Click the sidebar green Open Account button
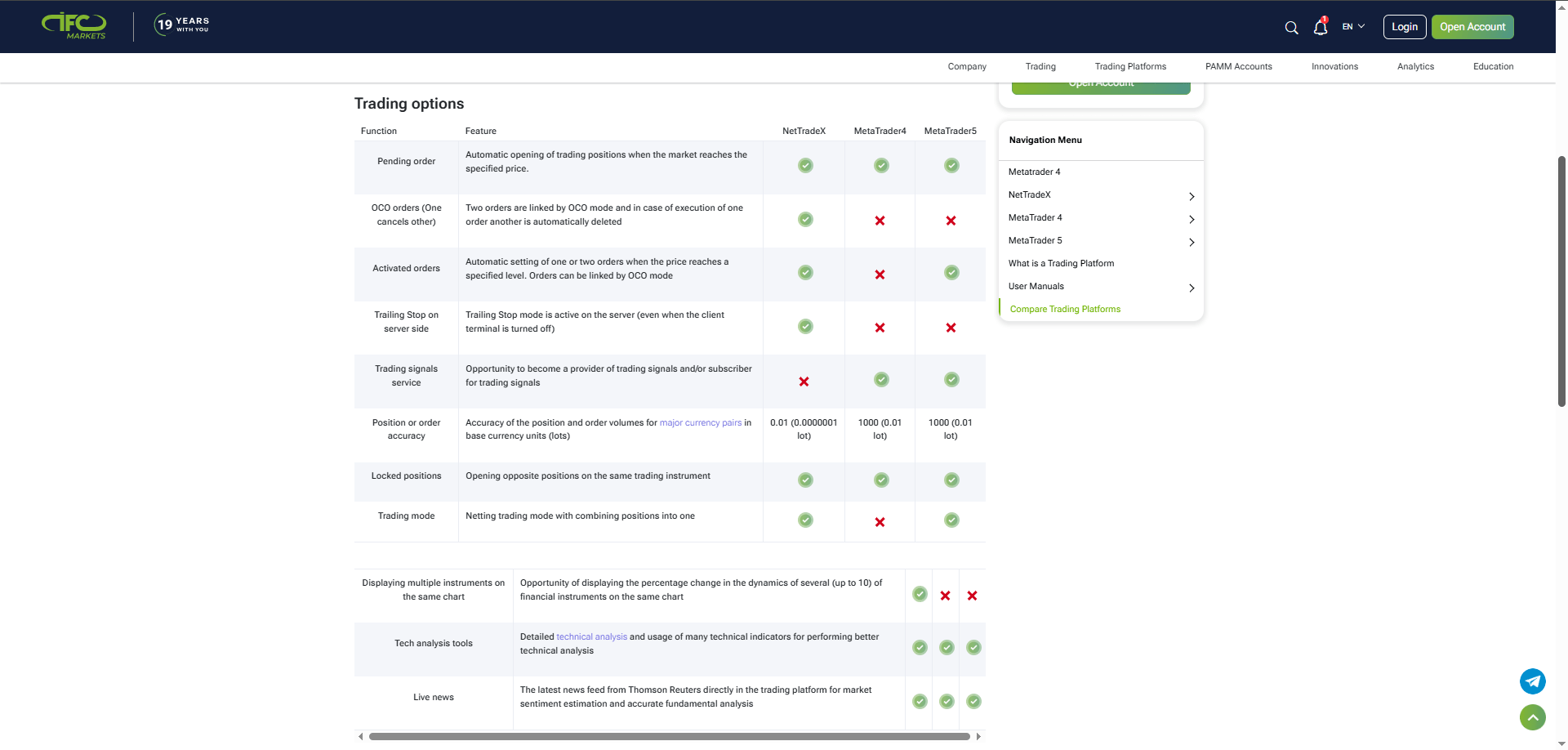Screen dimensions: 1568x750 click(1101, 87)
